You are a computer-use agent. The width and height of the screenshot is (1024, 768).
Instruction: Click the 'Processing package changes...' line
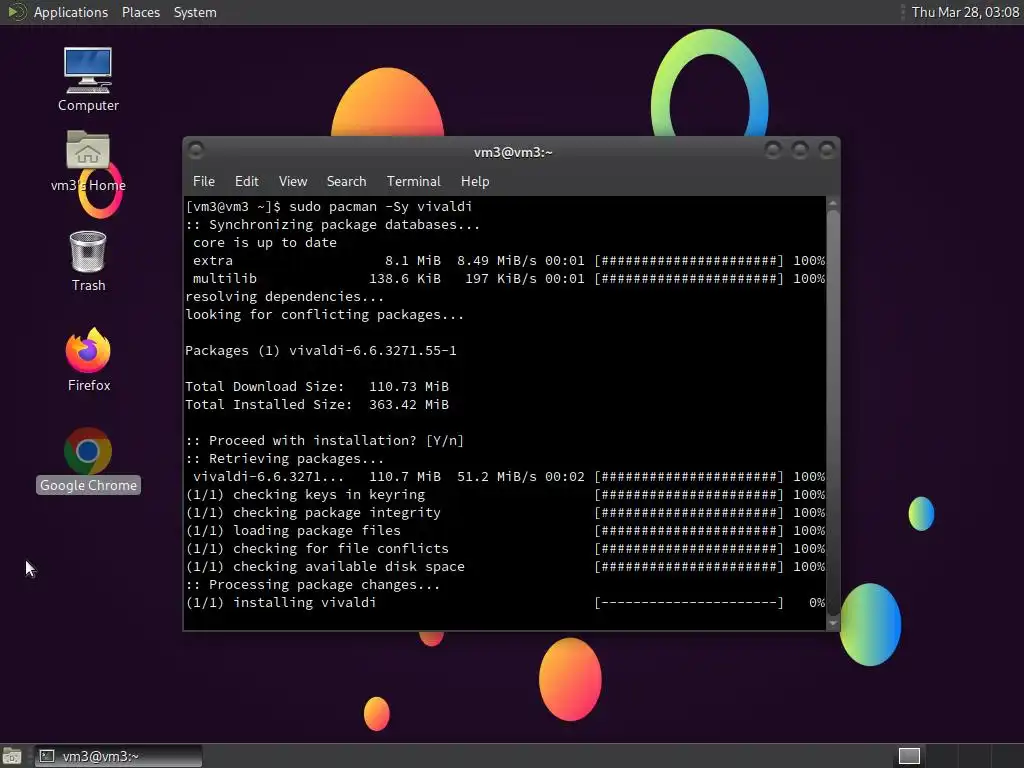click(313, 584)
